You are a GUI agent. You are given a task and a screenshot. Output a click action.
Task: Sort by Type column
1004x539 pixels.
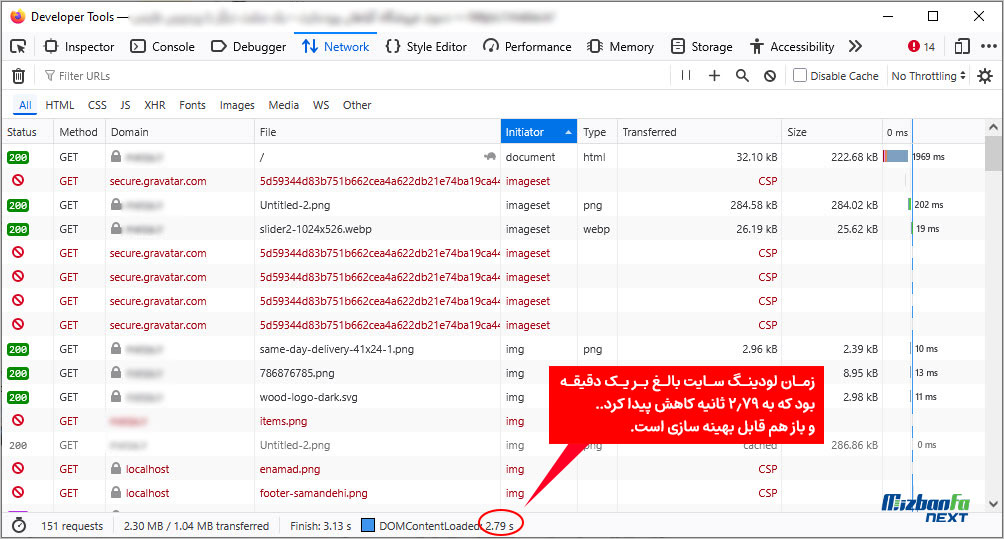(597, 132)
